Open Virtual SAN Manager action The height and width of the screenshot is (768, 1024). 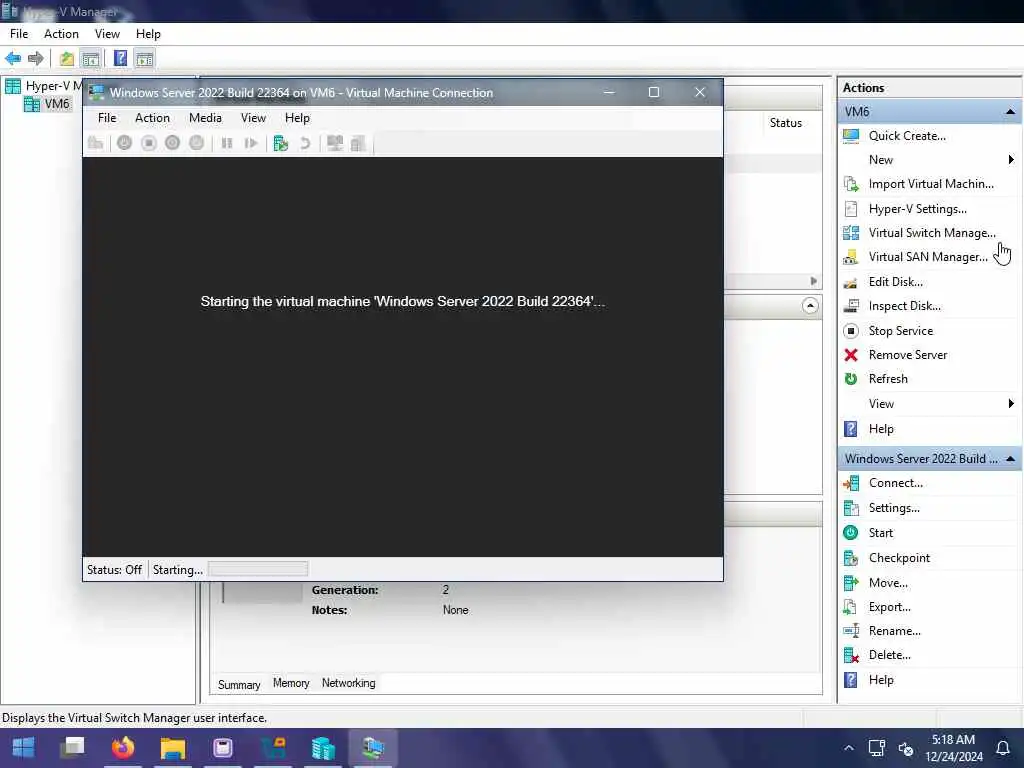[x=927, y=257]
